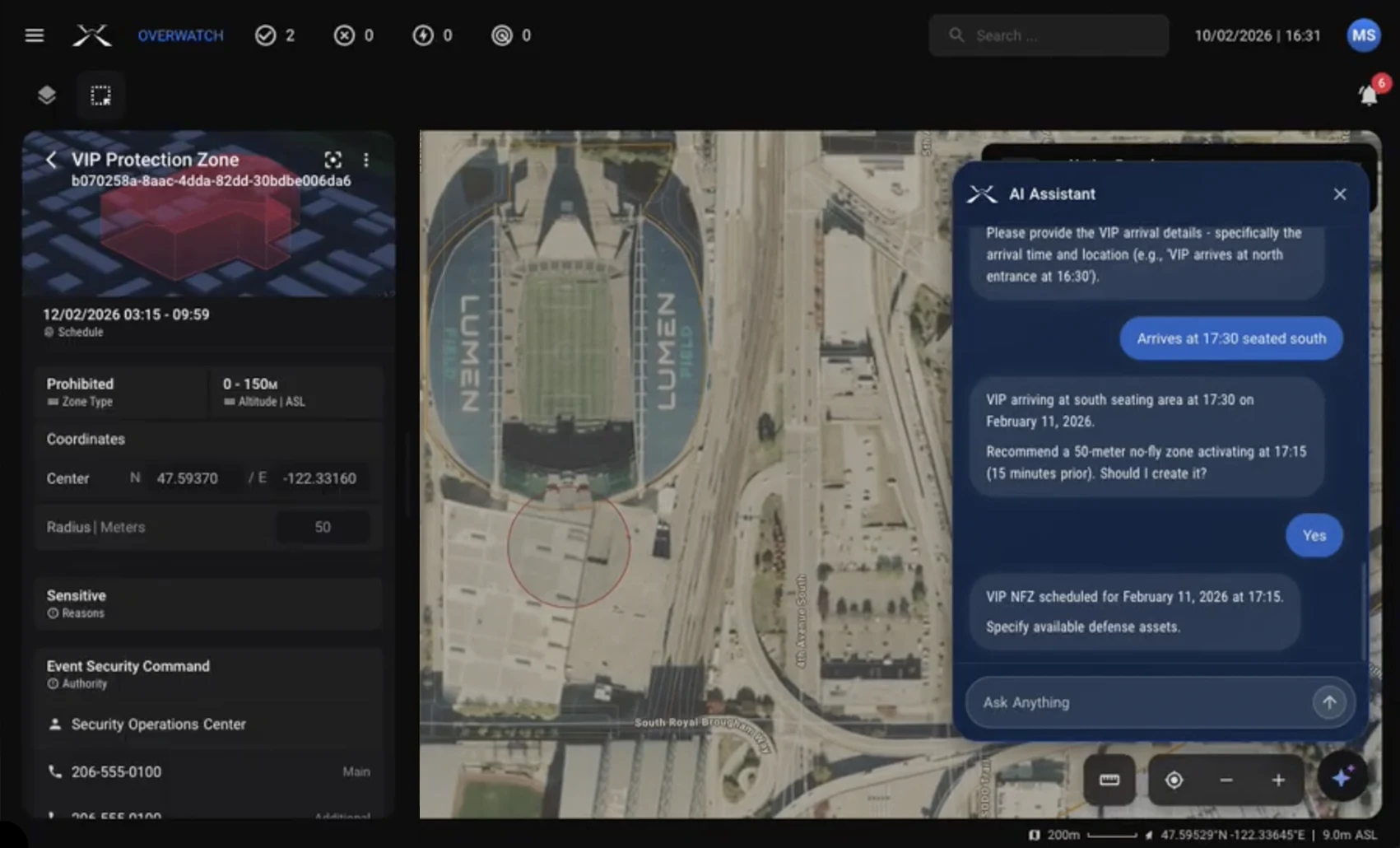Click the date and time 10/02/2026 | 16:31

pyautogui.click(x=1257, y=35)
